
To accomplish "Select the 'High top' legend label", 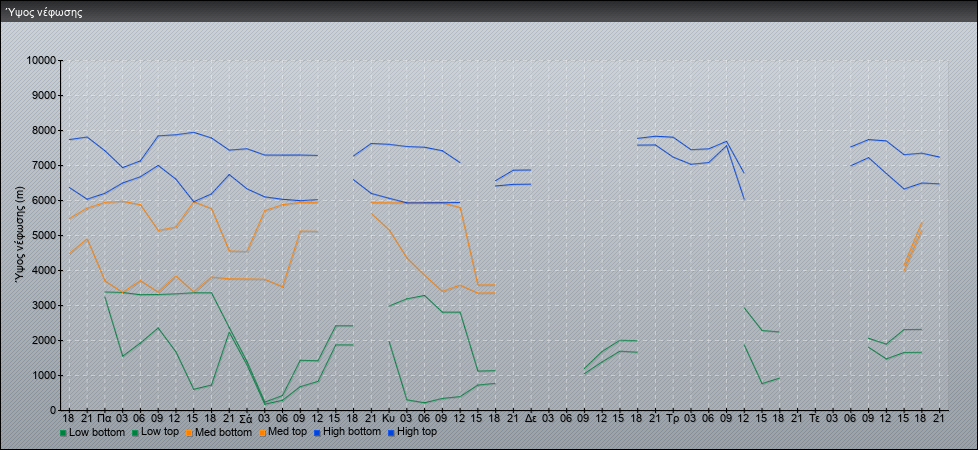I will [x=416, y=432].
